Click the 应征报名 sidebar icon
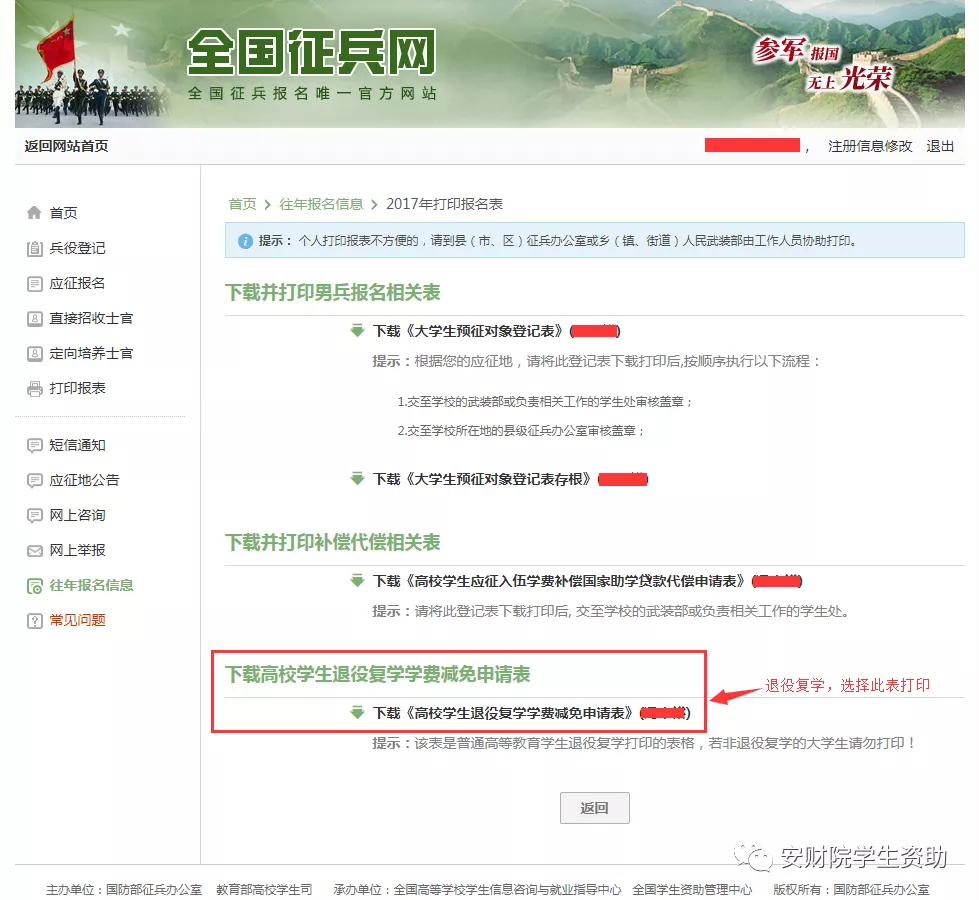979x900 pixels. pyautogui.click(x=35, y=283)
